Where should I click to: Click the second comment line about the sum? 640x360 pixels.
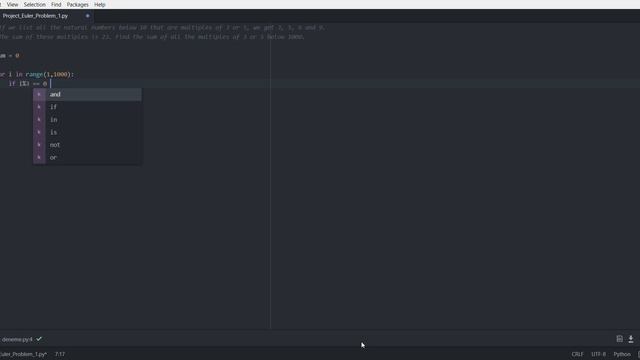(x=152, y=37)
